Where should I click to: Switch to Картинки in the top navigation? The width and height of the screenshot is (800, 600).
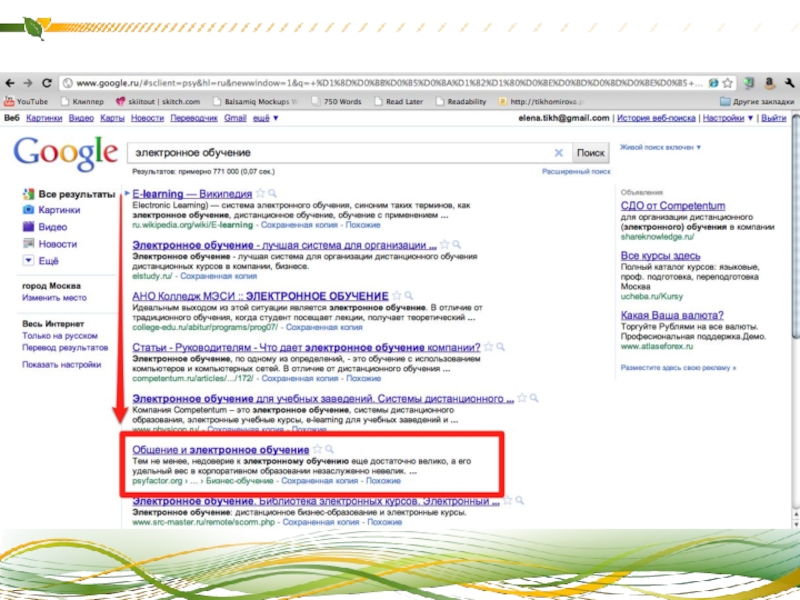(x=44, y=118)
